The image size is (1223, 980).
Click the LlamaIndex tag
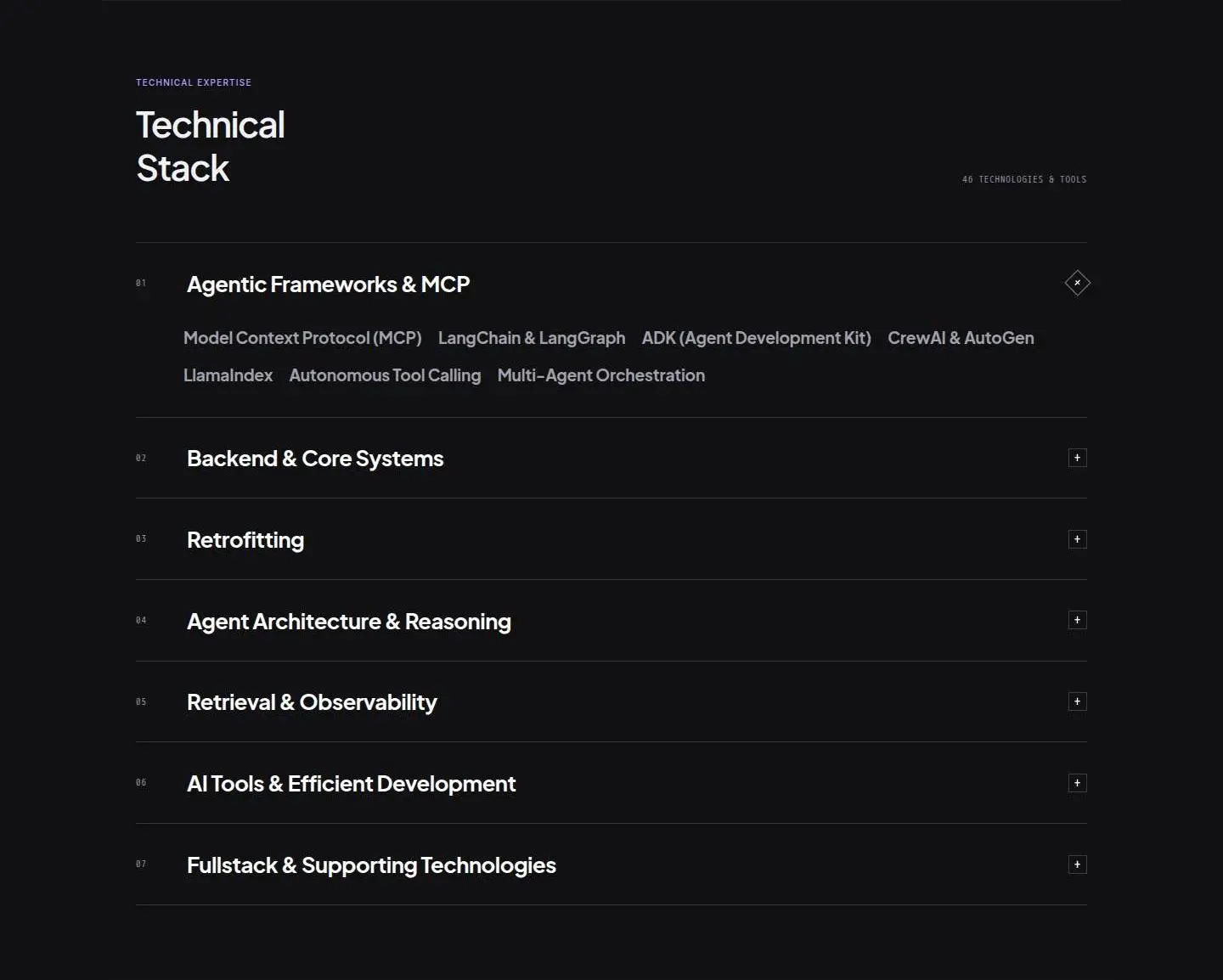click(x=228, y=375)
